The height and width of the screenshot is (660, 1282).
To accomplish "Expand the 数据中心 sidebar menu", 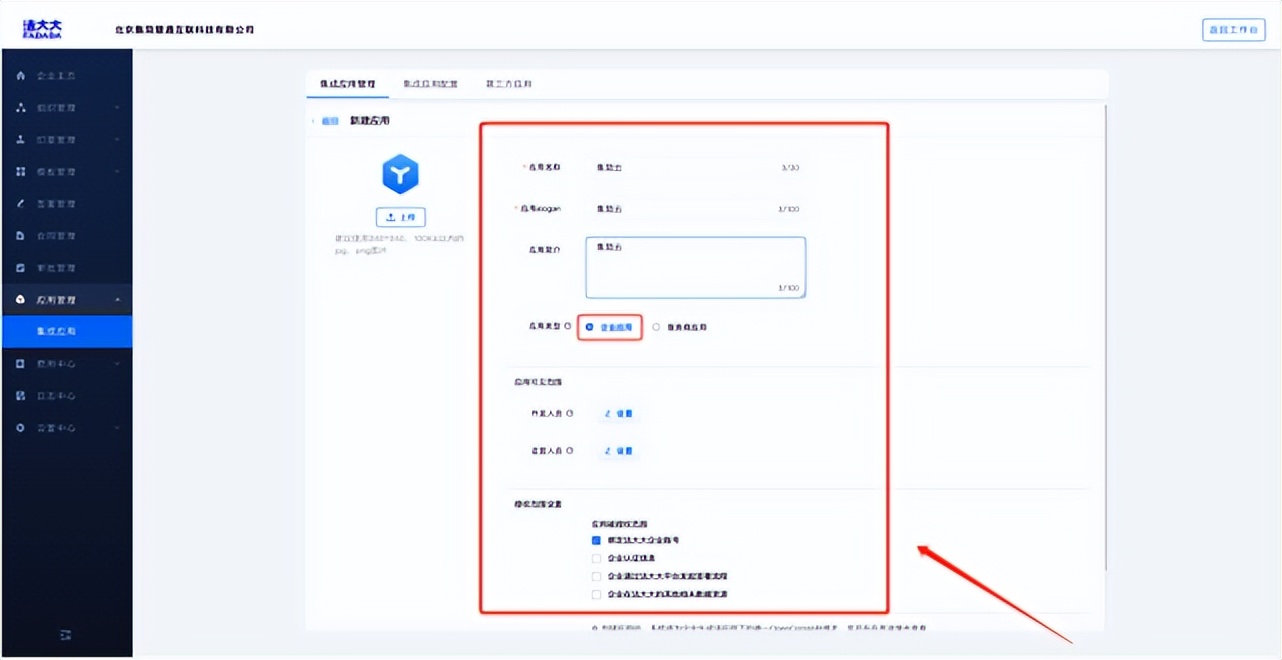I will [120, 363].
